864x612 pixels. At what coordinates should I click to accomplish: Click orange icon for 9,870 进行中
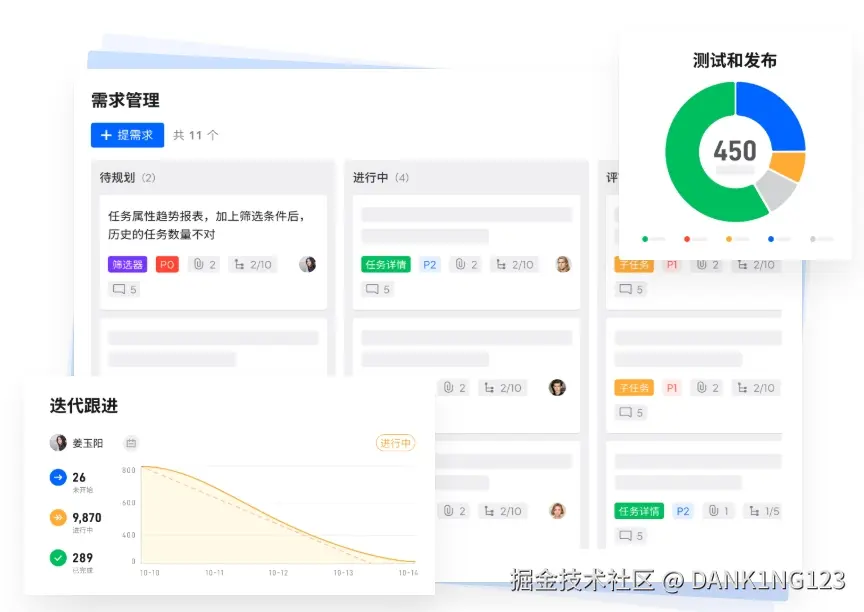58,518
